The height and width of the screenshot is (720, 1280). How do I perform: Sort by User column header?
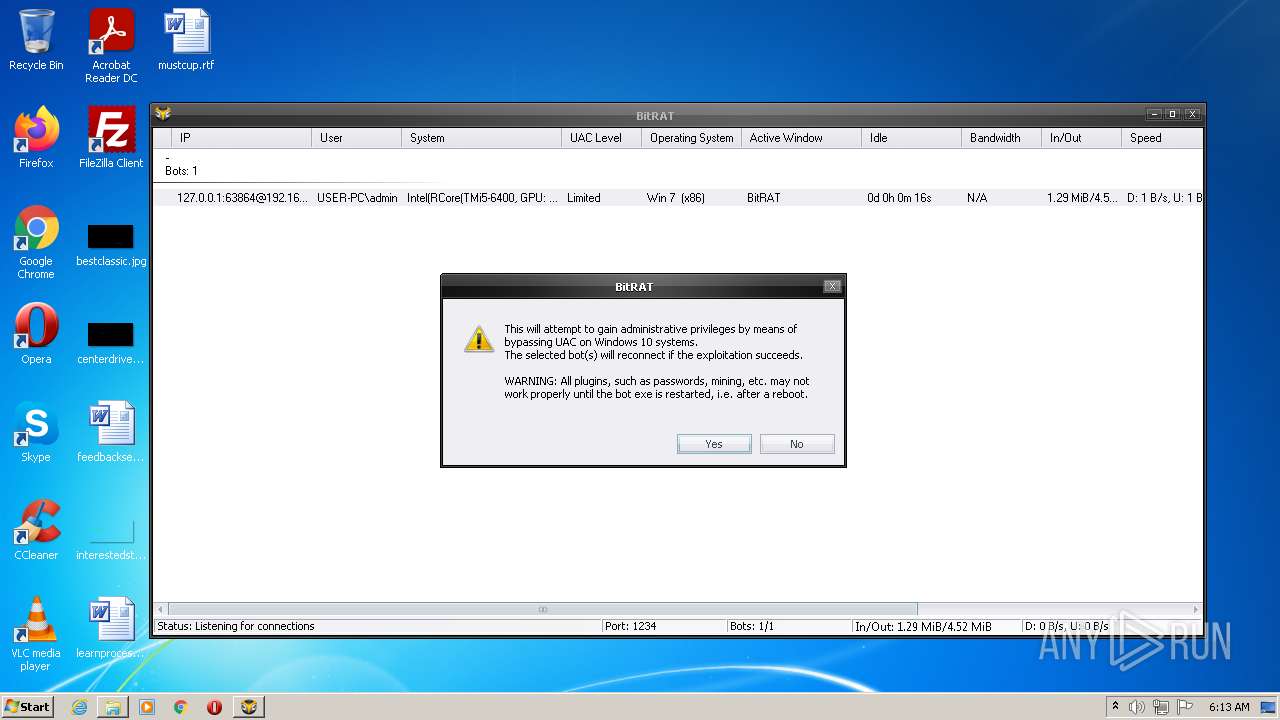click(357, 138)
